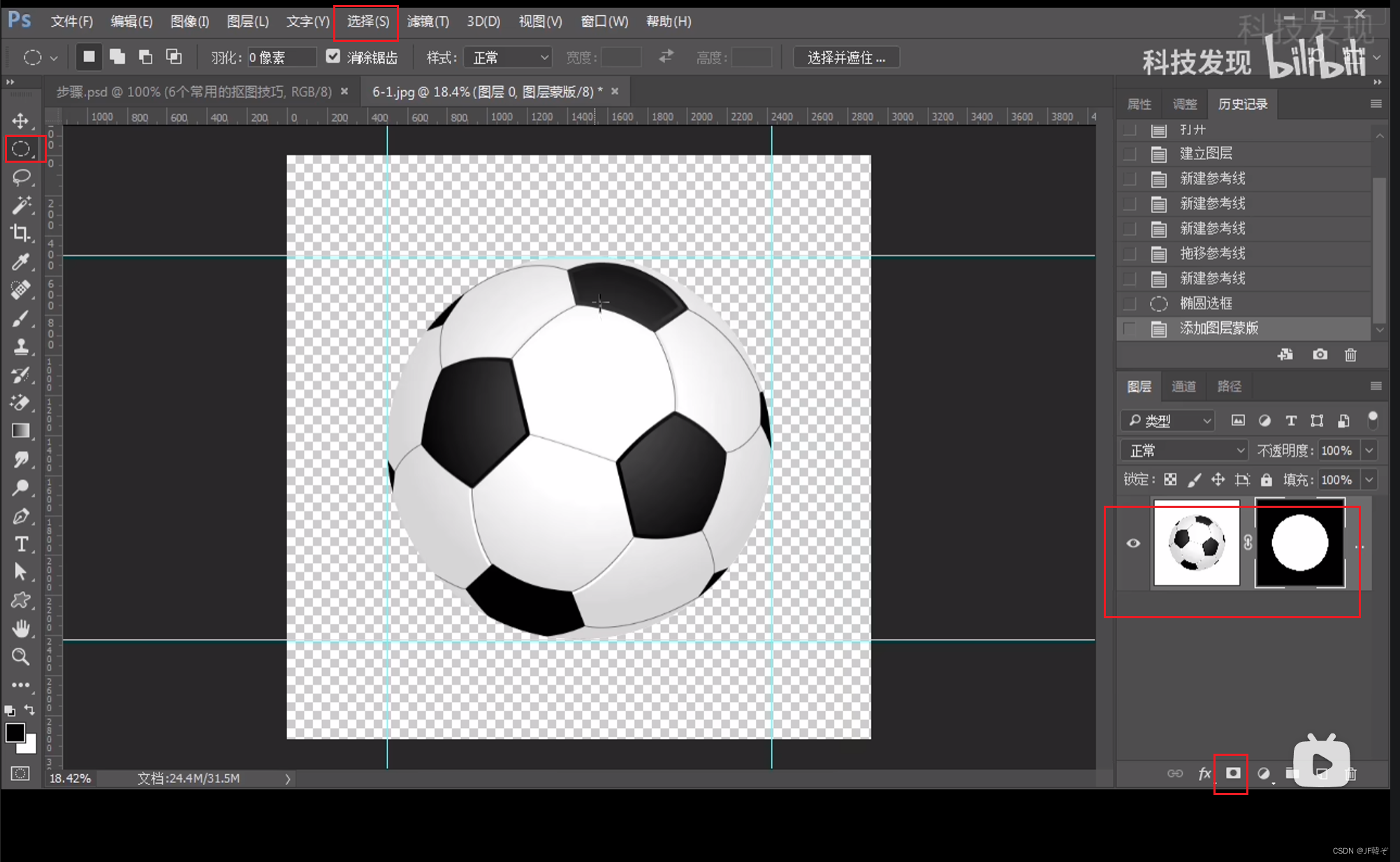Image resolution: width=1400 pixels, height=862 pixels.
Task: Select the Hand tool
Action: pyautogui.click(x=21, y=628)
